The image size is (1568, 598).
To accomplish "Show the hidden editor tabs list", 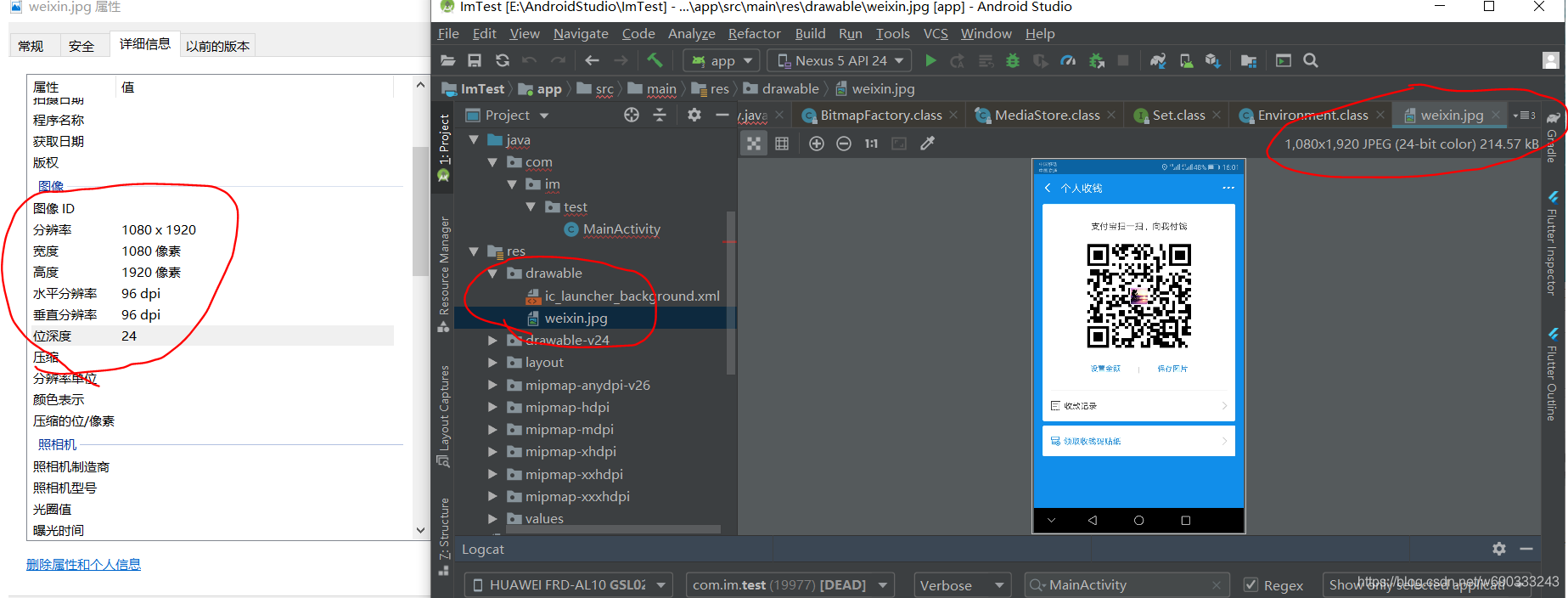I will [1524, 115].
